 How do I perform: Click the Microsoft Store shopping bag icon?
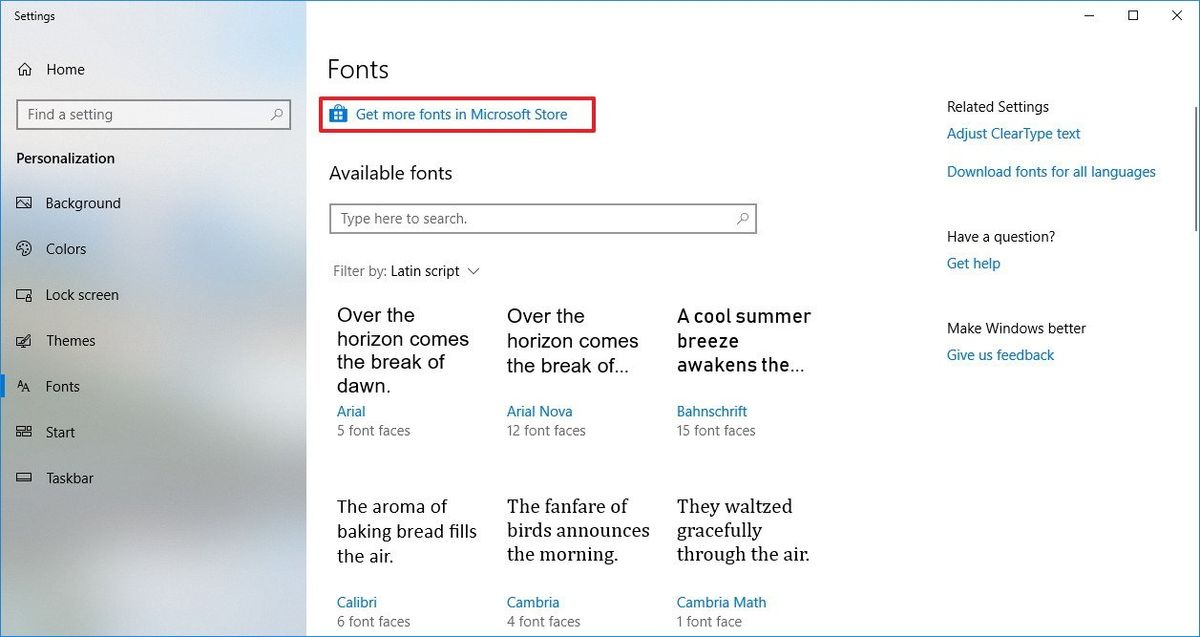[337, 114]
